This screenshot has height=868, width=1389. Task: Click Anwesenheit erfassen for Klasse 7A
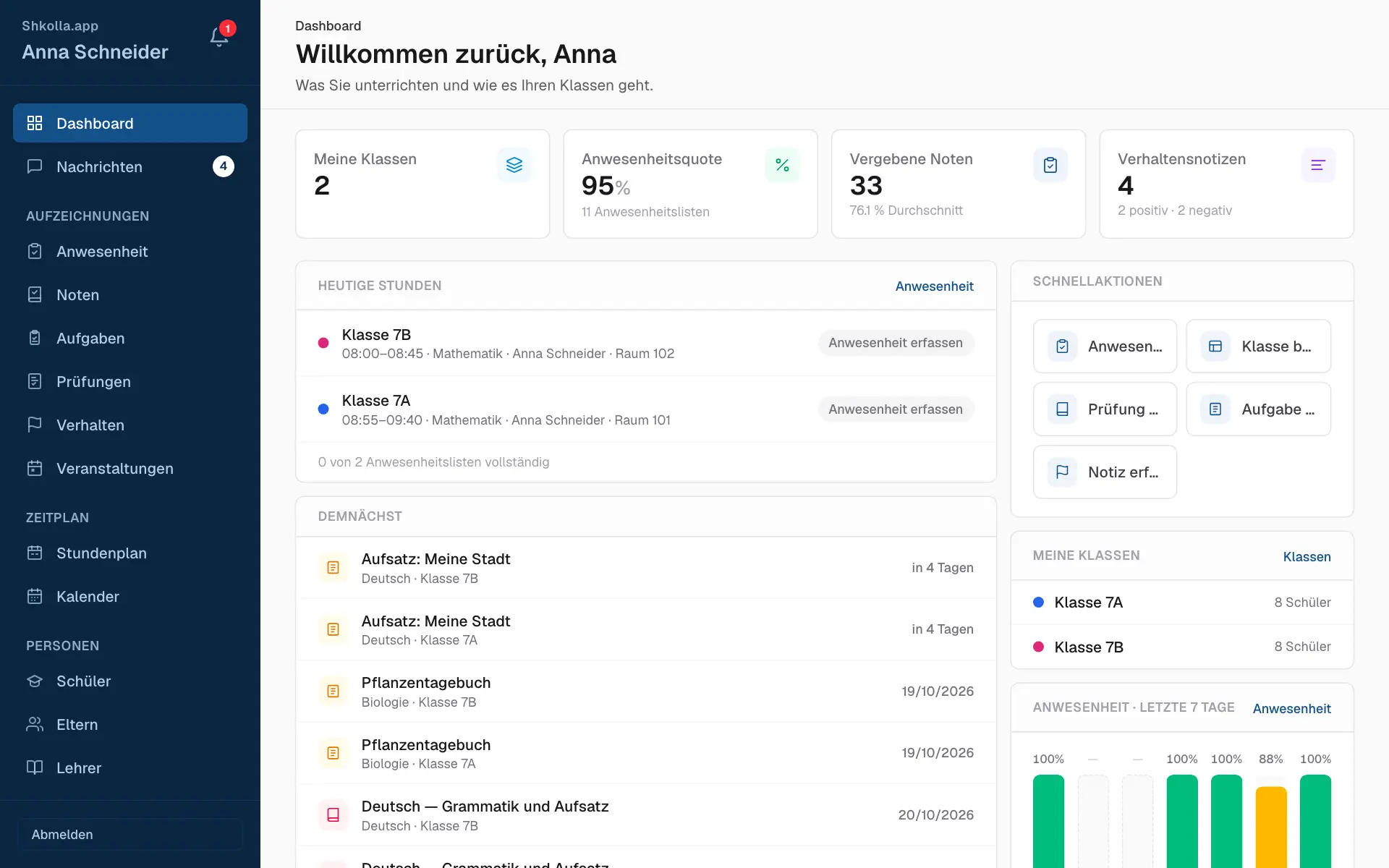(x=896, y=409)
